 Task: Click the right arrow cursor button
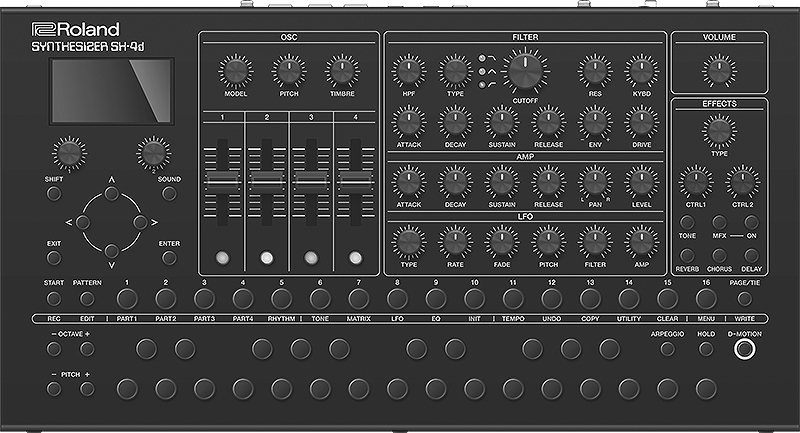140,222
